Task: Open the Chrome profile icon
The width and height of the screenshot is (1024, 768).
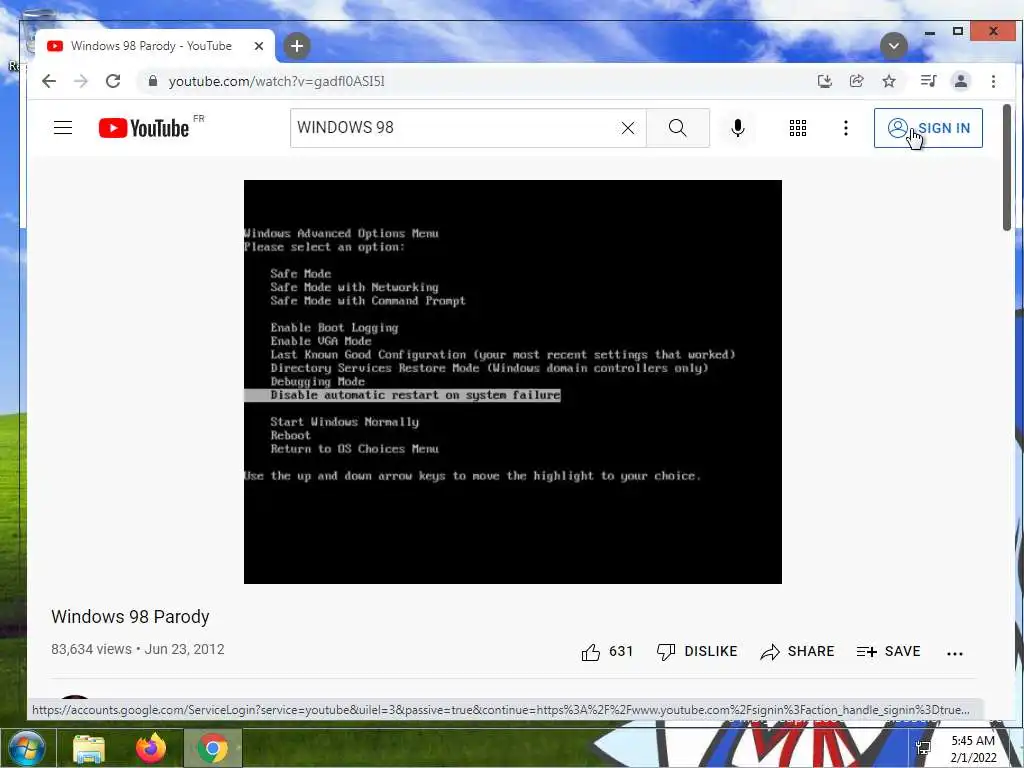Action: click(x=961, y=81)
